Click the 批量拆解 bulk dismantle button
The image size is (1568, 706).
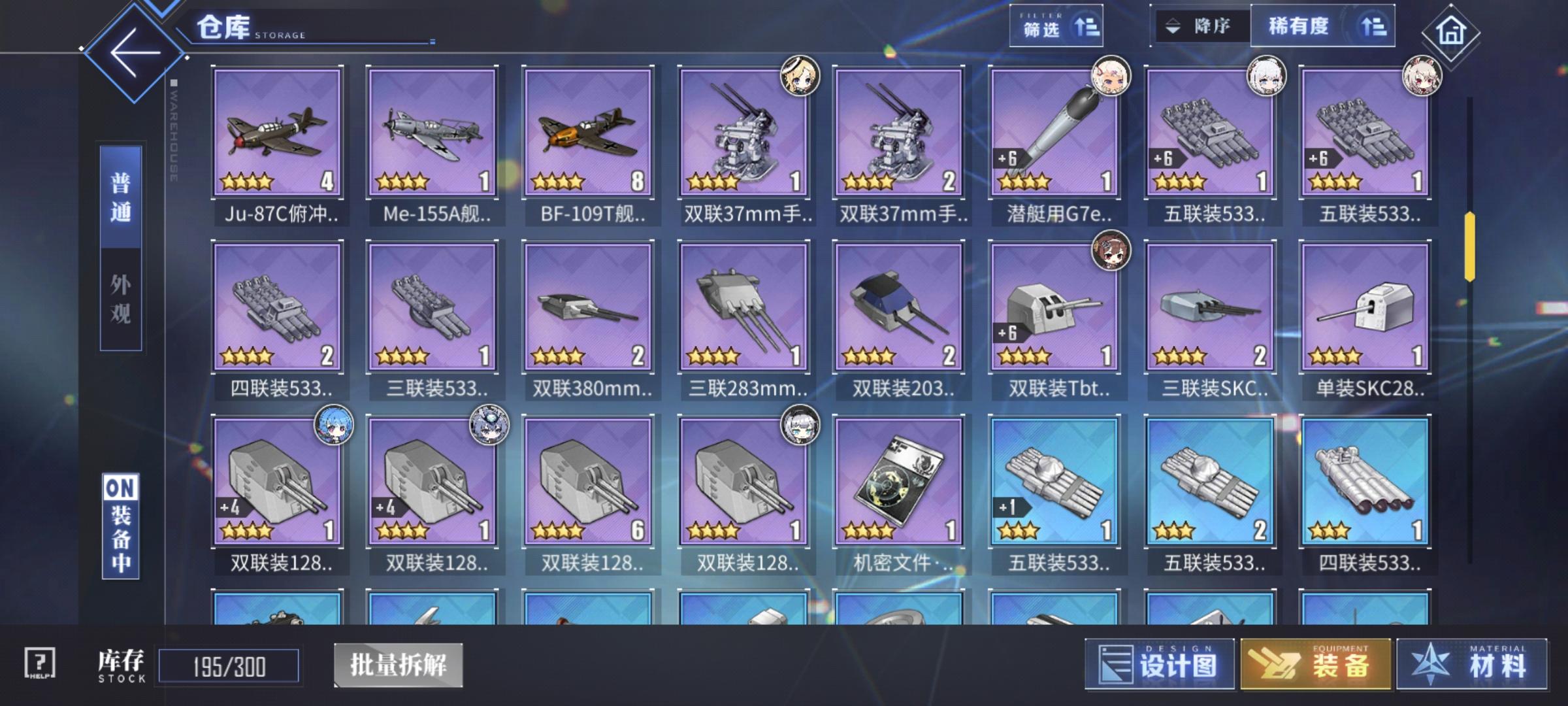click(x=399, y=665)
